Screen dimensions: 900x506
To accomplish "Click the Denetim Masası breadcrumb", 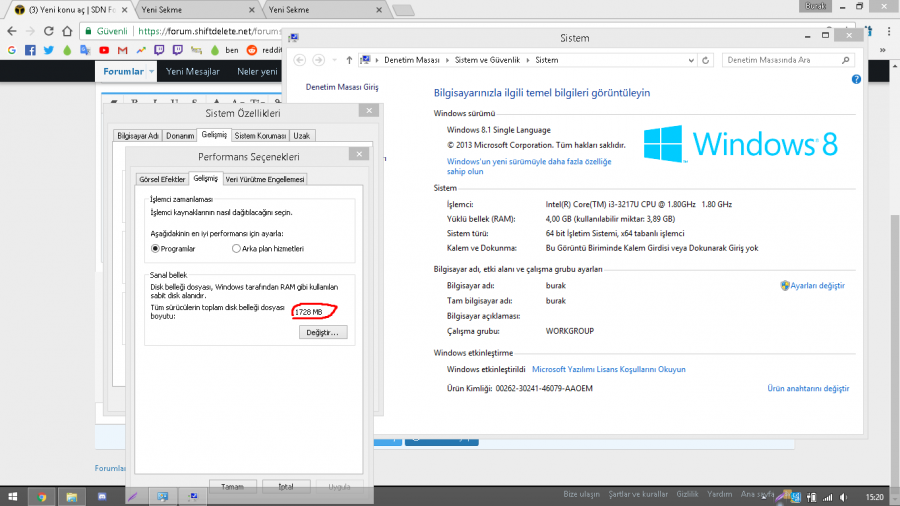I will pos(412,60).
